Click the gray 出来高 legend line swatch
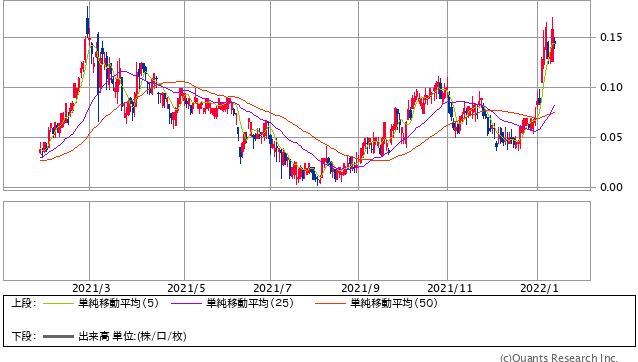Screen dimensions: 638x362 point(58,336)
